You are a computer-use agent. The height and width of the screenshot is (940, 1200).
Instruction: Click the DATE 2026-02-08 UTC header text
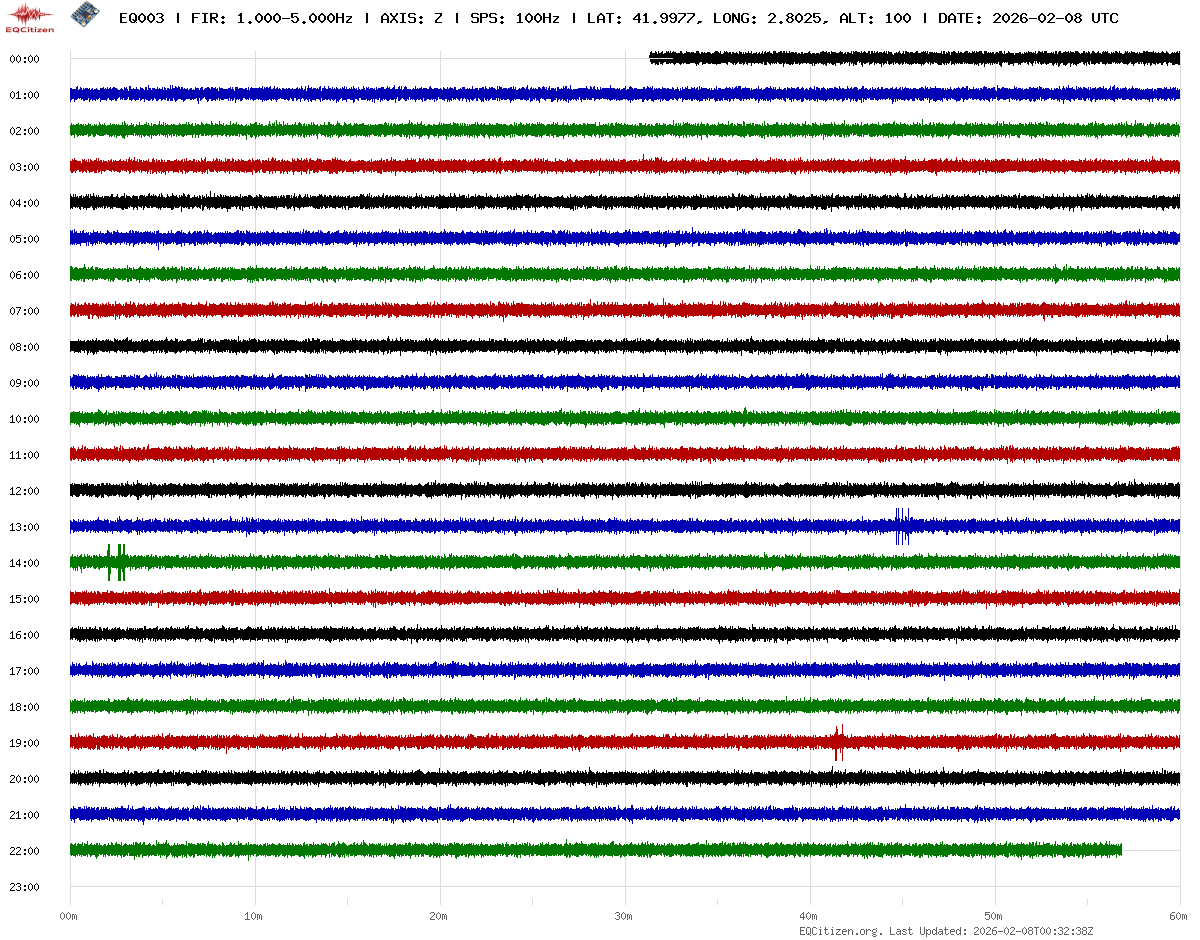[x=1028, y=18]
